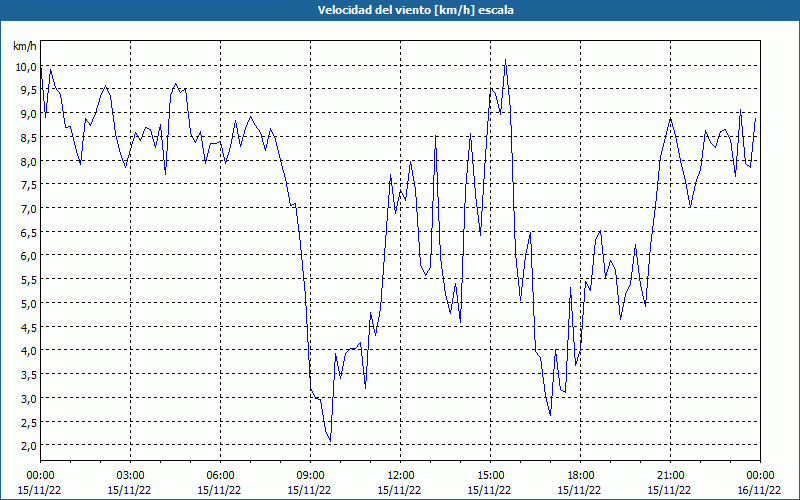The height and width of the screenshot is (500, 800).
Task: Select the 4,0 y-axis value label
Action: pyautogui.click(x=29, y=351)
